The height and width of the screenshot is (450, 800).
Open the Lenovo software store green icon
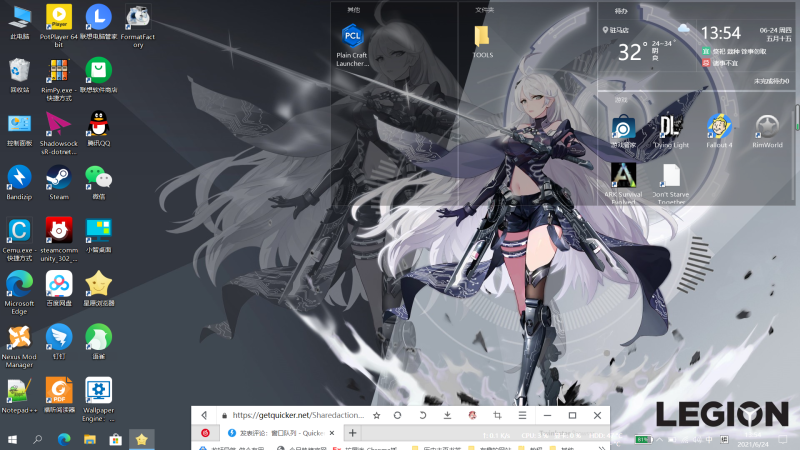click(98, 76)
